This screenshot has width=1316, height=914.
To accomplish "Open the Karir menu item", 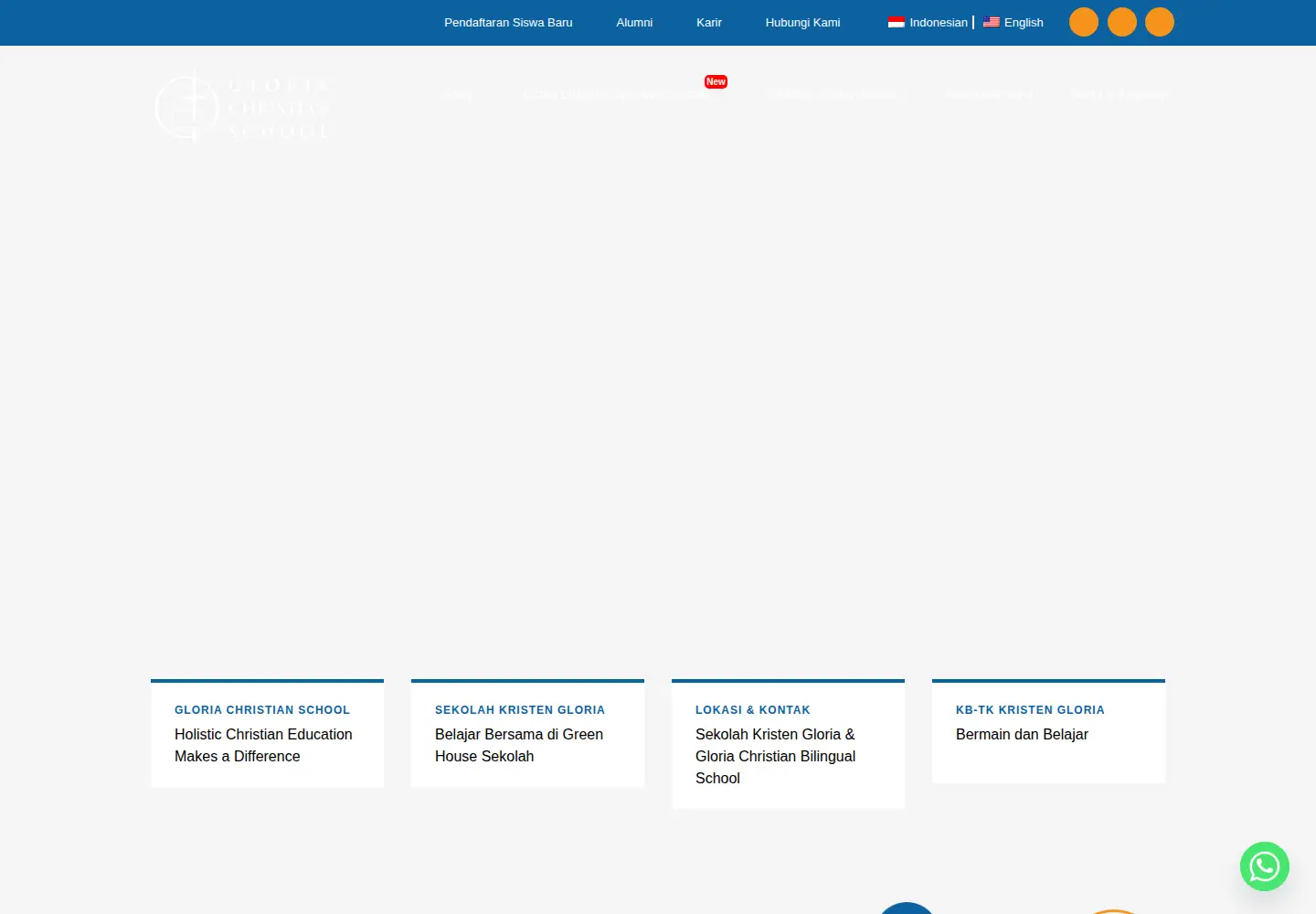I will (x=709, y=23).
